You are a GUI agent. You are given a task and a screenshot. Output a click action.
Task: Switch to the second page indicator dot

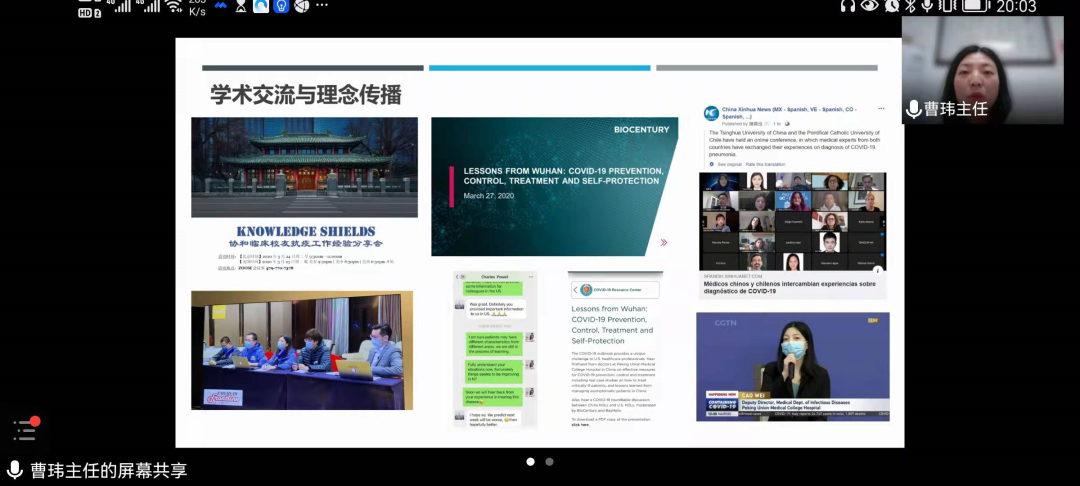tap(549, 462)
